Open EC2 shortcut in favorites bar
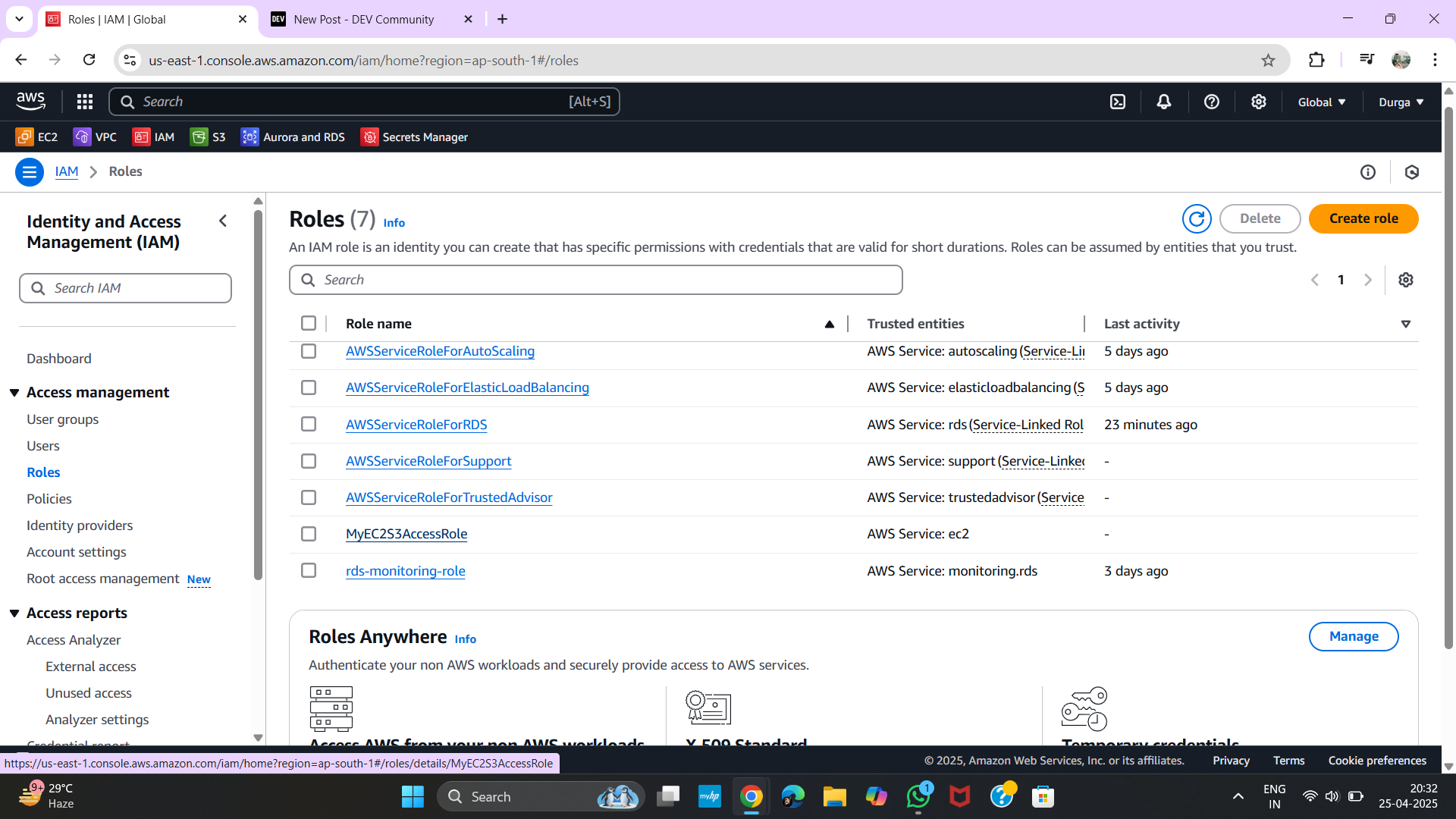 point(37,137)
